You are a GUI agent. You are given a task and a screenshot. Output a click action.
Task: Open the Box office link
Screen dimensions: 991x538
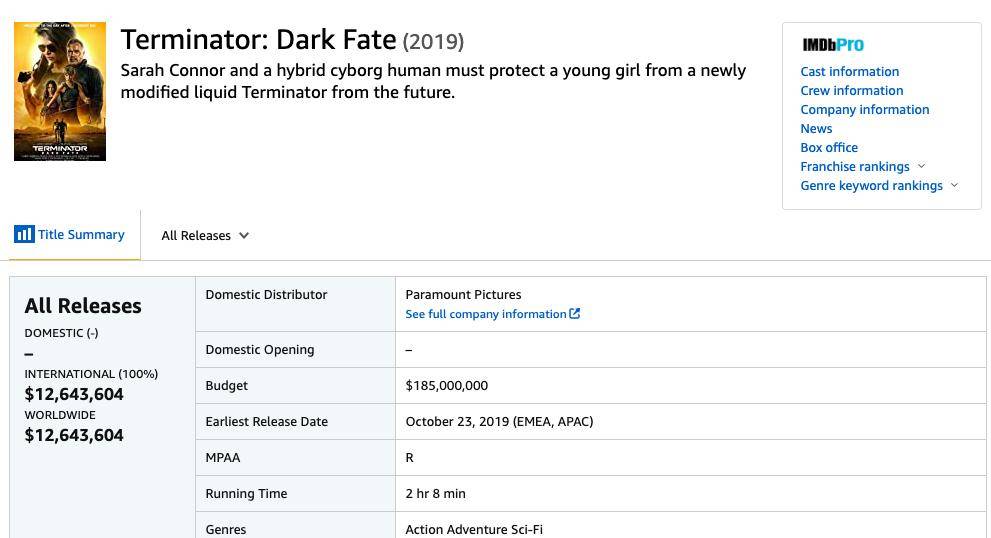tap(829, 147)
